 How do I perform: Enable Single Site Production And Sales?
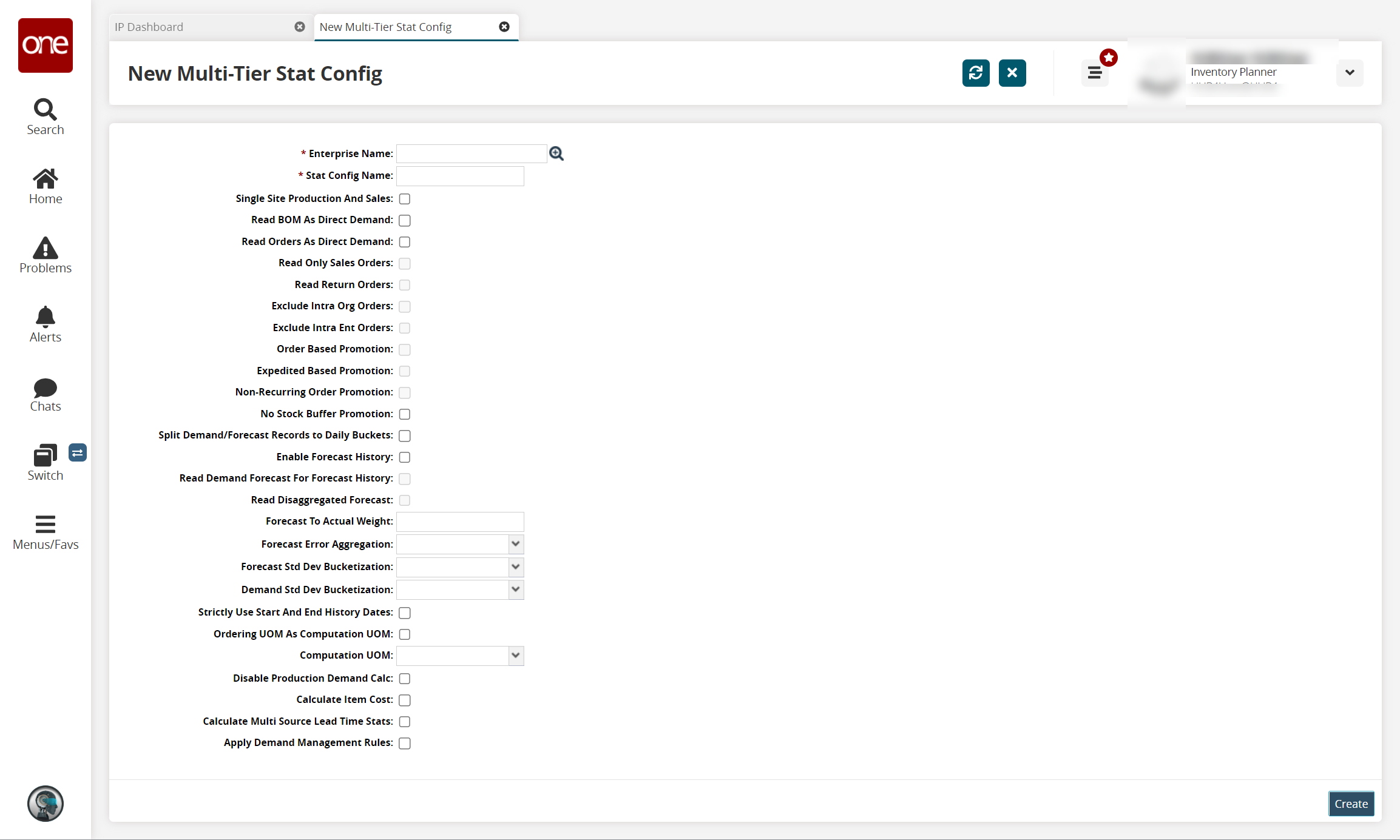(405, 199)
